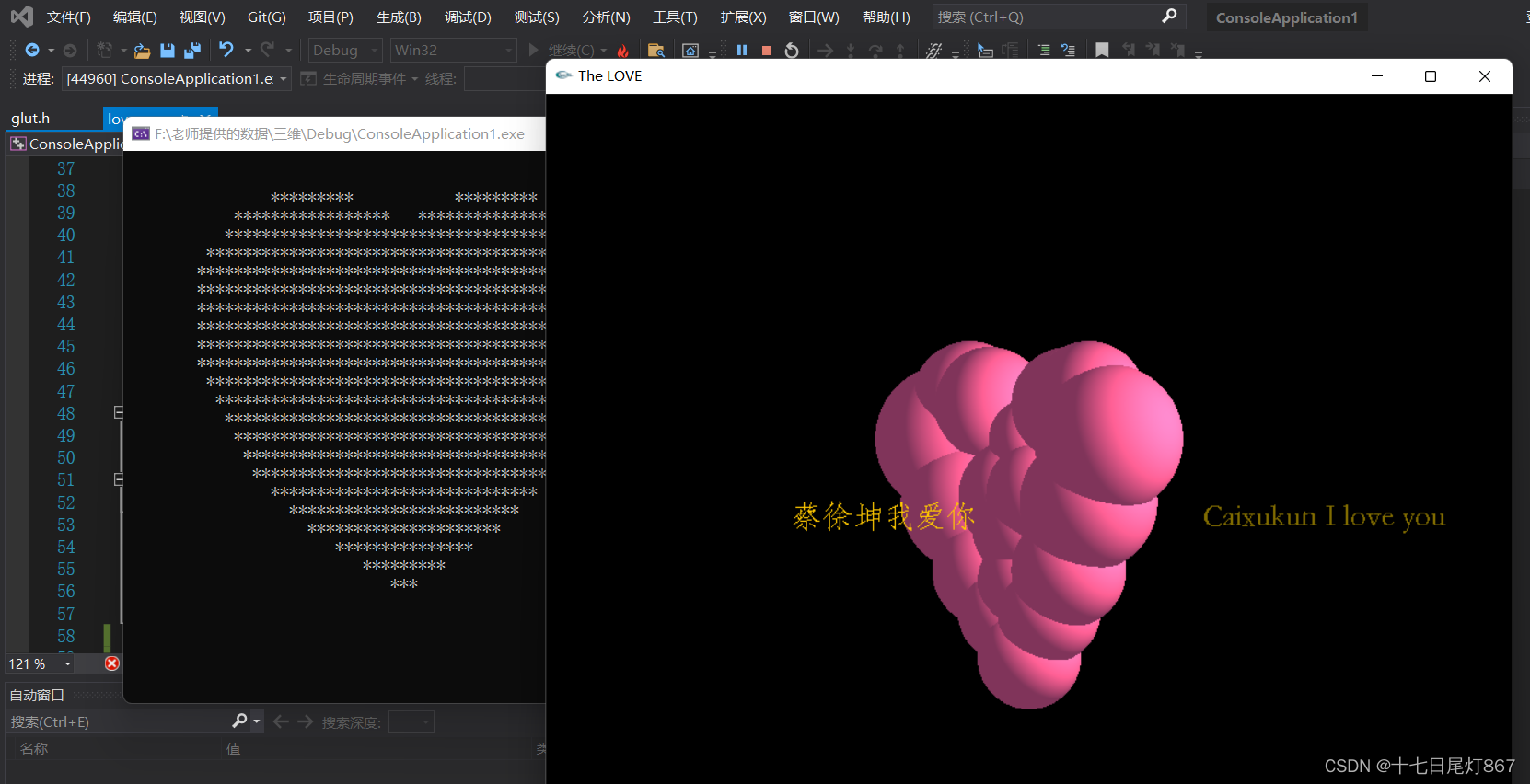Viewport: 1530px width, 784px height.
Task: Navigate backward with the blue arrow icon
Action: click(x=32, y=50)
